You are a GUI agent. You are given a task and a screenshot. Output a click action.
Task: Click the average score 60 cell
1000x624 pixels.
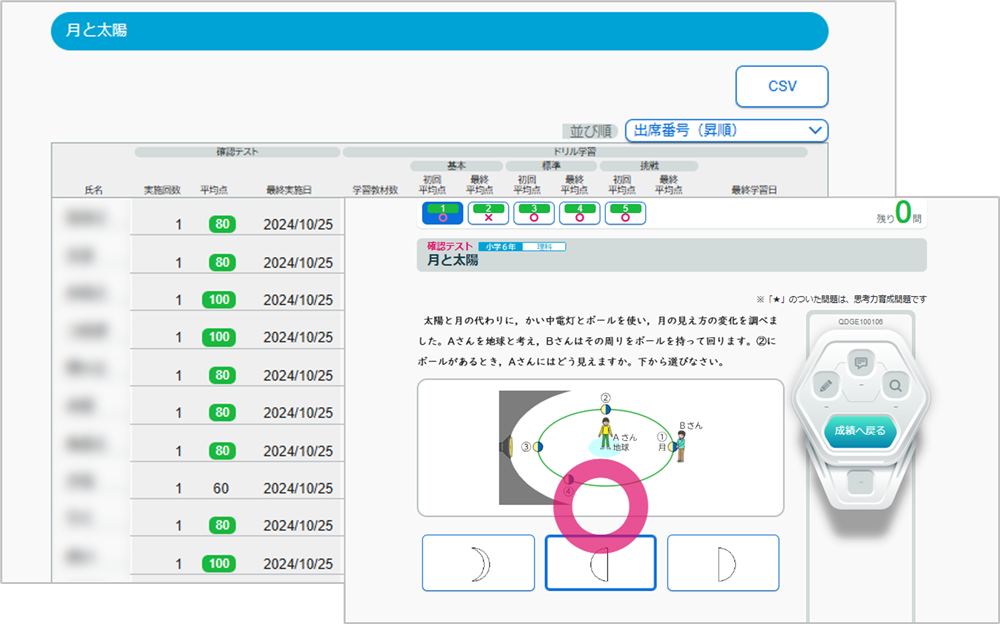pos(219,488)
